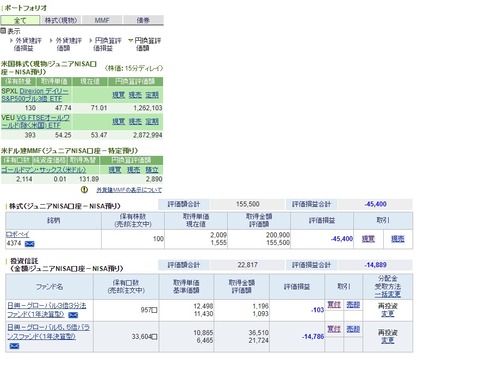The height and width of the screenshot is (366, 480).
Task: Click 一括変更 link in 分配金受取方法 header
Action: coord(387,295)
